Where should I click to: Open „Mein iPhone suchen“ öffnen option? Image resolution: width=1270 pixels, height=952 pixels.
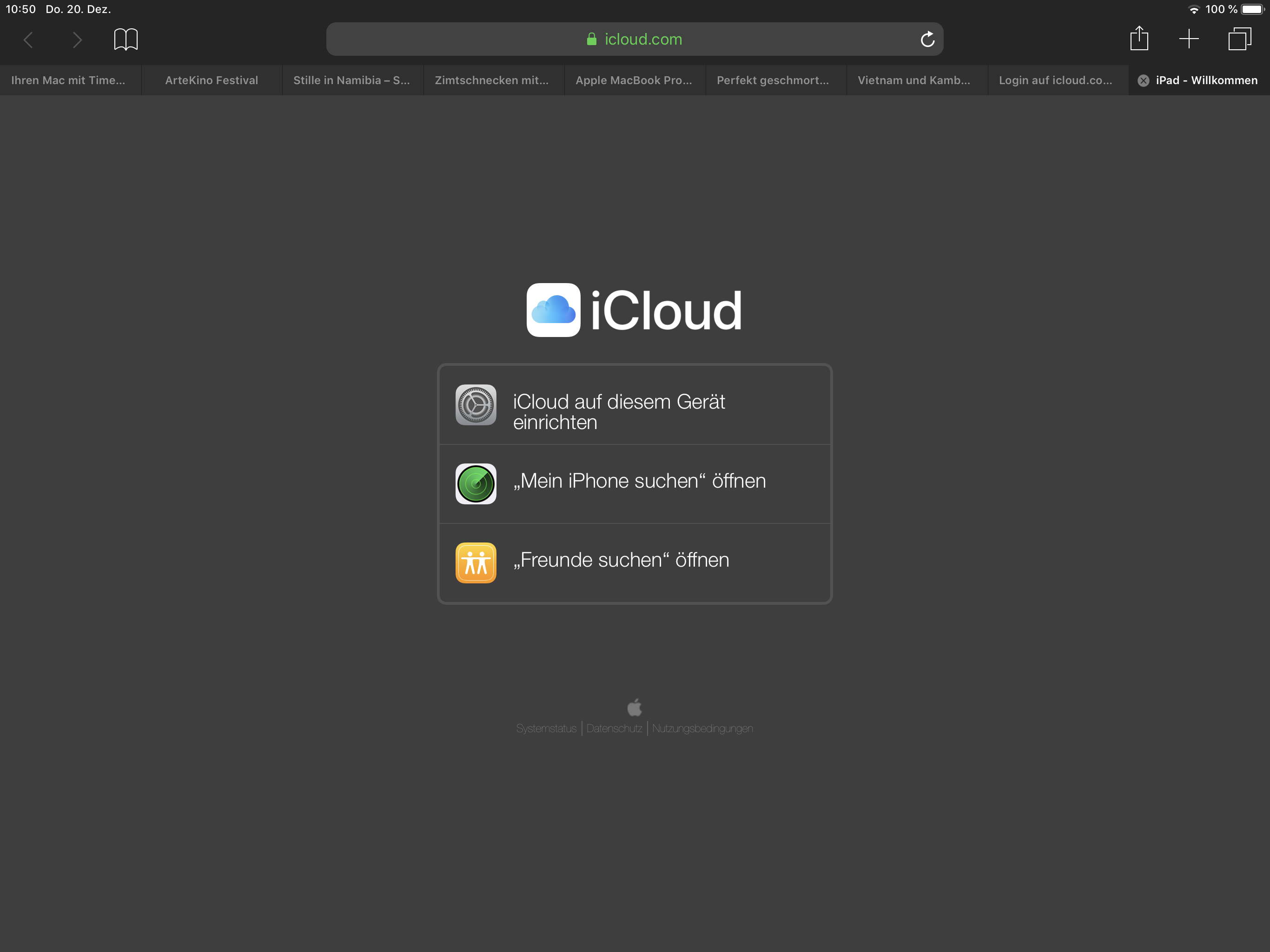[x=639, y=481]
